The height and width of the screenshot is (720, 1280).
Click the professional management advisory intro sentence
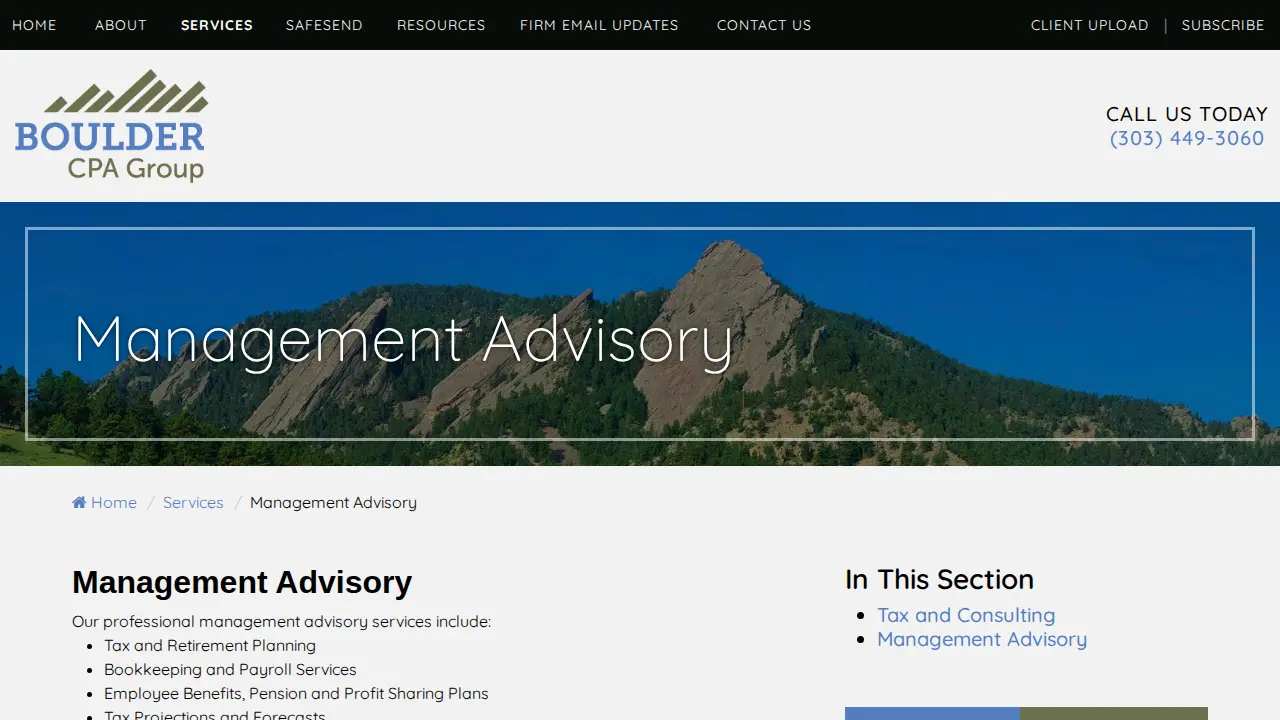pyautogui.click(x=281, y=622)
